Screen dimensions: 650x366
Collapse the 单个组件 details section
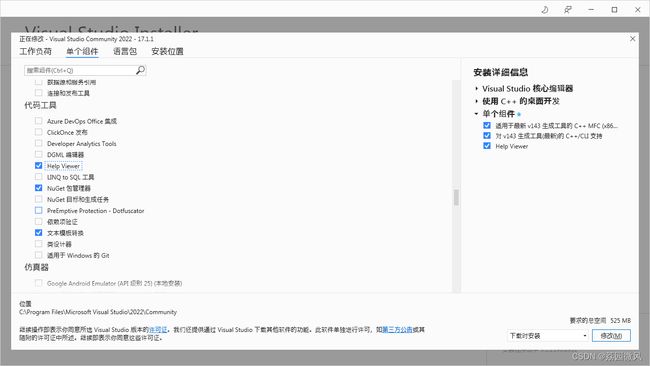pos(477,114)
